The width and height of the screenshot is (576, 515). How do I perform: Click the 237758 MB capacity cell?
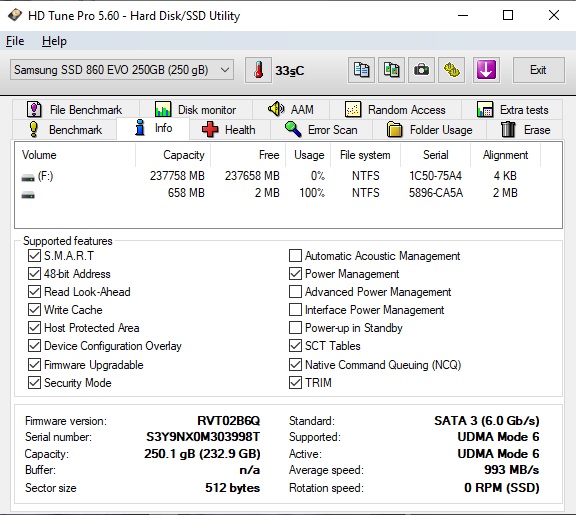click(177, 176)
